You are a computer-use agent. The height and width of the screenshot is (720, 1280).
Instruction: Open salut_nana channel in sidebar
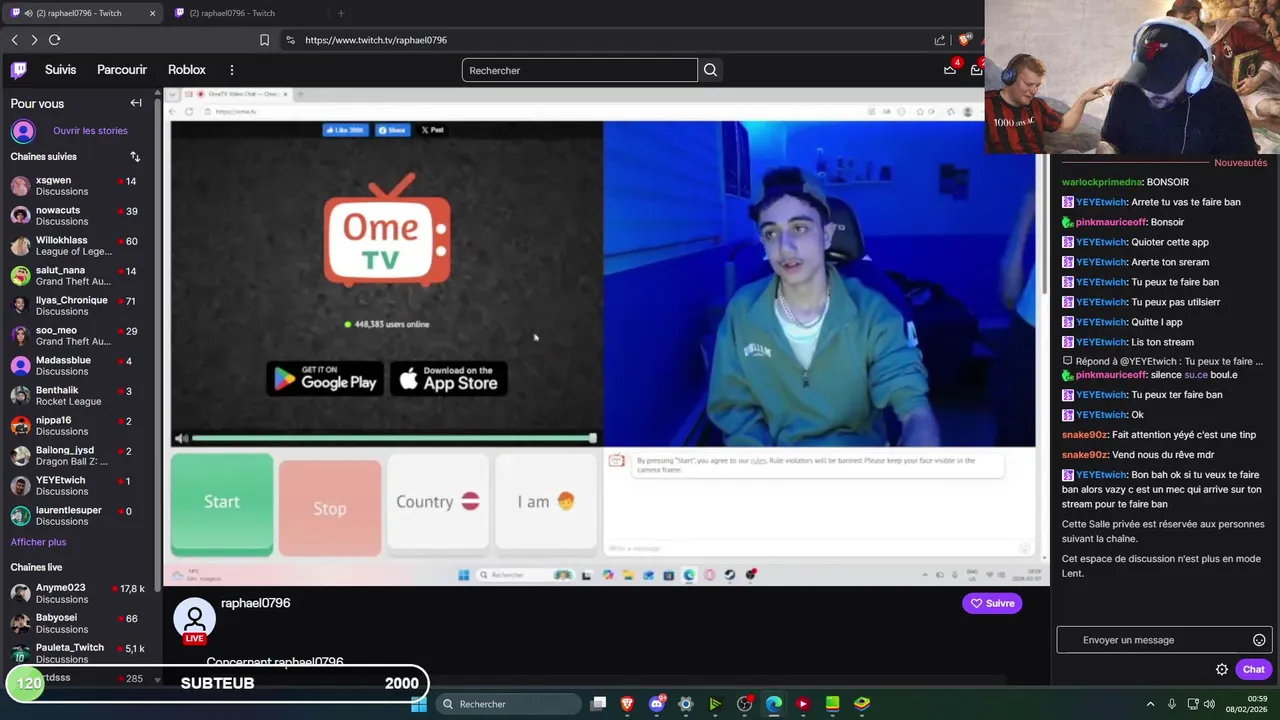(x=77, y=276)
